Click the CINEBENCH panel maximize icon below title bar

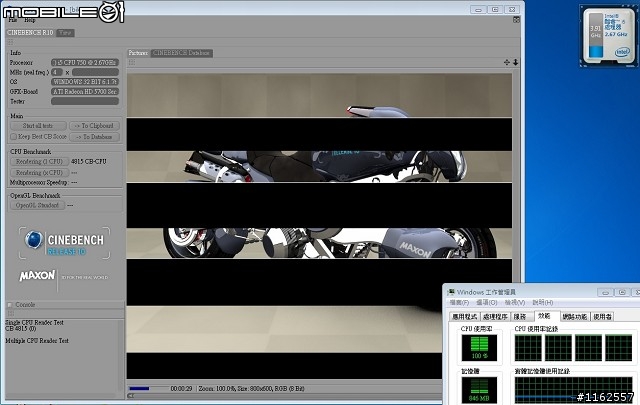pos(516,20)
